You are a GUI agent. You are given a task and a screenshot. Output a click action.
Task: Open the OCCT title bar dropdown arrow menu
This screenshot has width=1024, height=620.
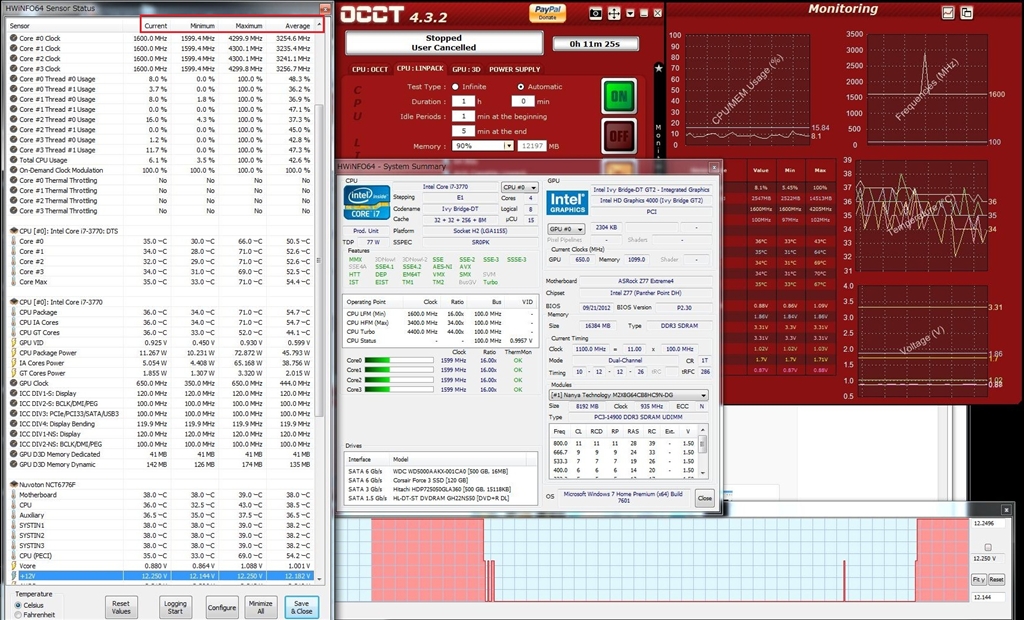tap(630, 13)
